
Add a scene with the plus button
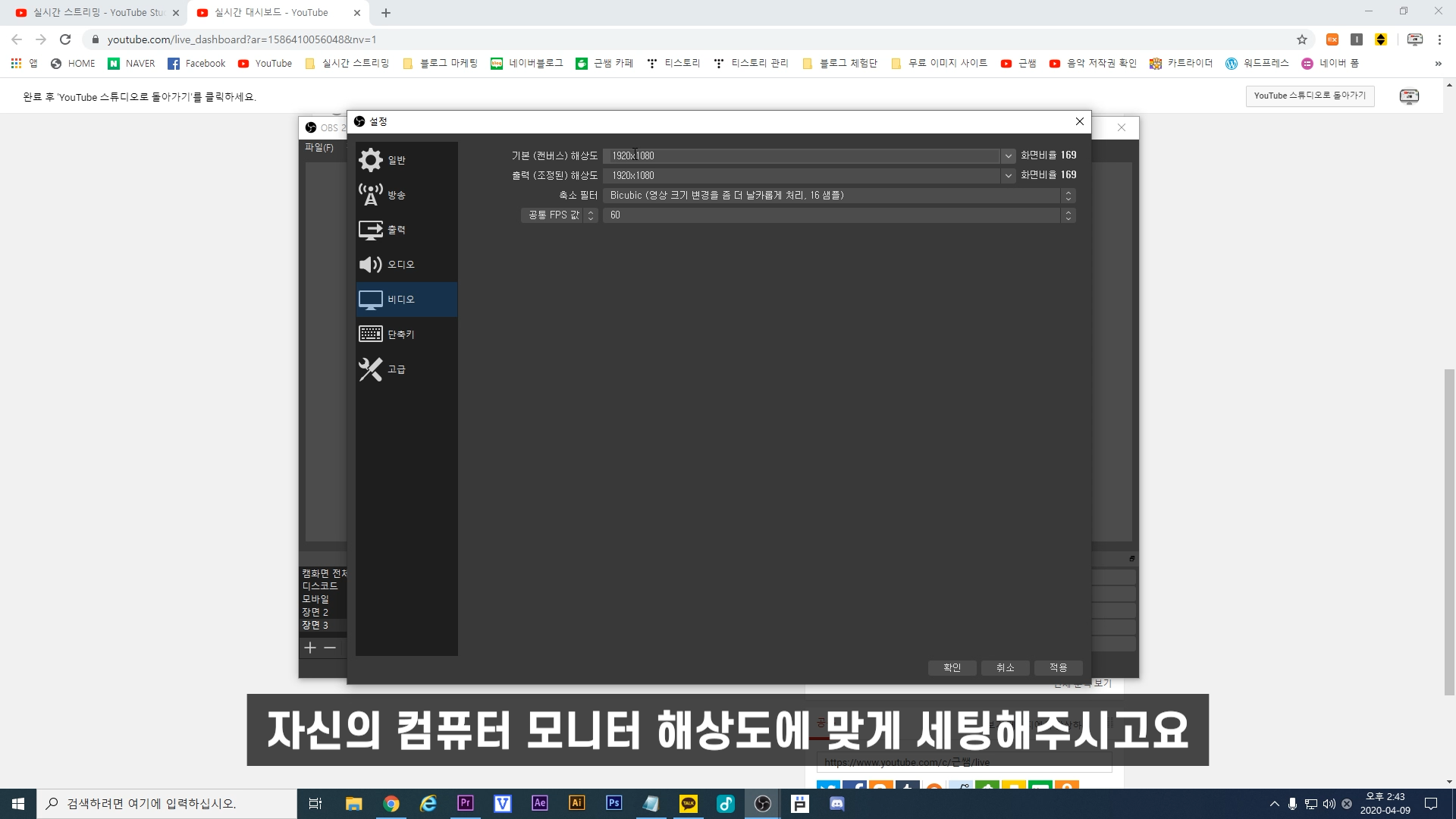pyautogui.click(x=310, y=648)
